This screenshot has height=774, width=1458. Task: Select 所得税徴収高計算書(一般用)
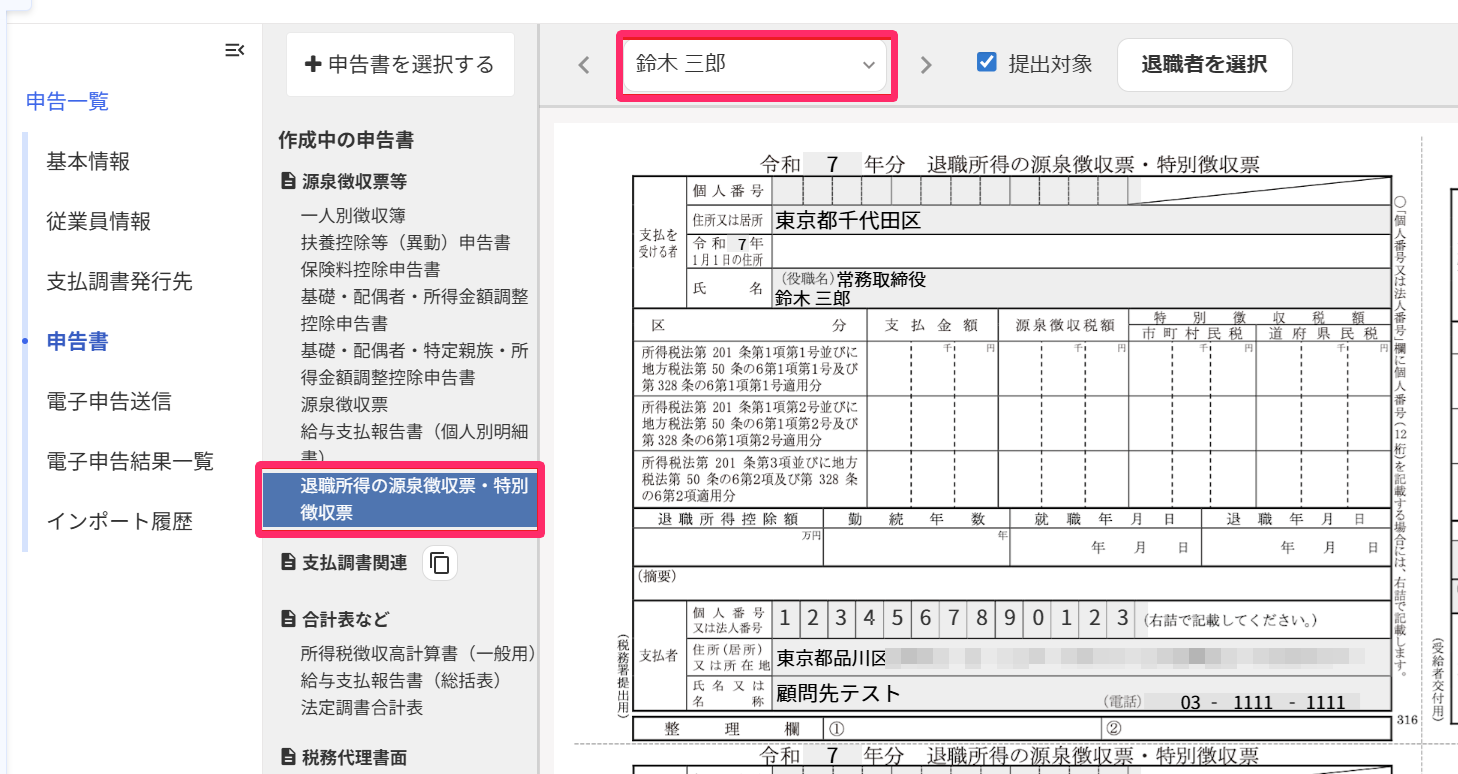pos(418,653)
